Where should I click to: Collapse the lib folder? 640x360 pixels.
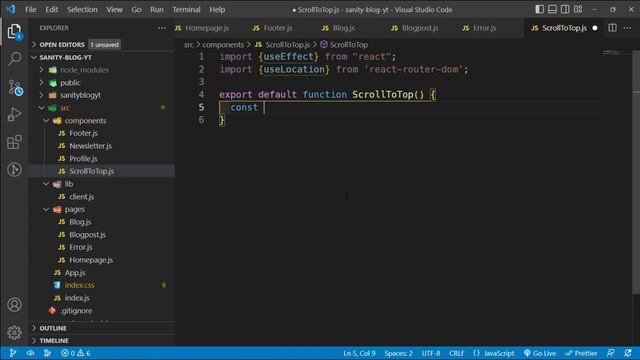tap(102, 184)
